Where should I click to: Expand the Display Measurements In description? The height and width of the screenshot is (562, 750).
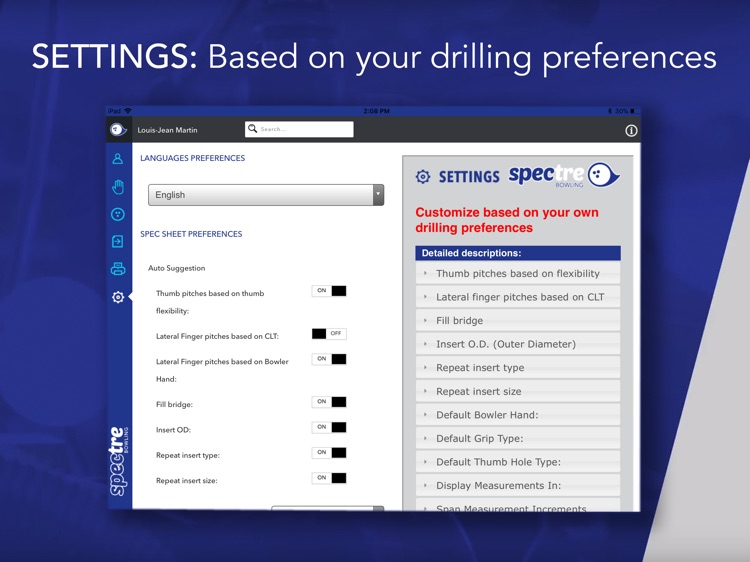(x=518, y=485)
